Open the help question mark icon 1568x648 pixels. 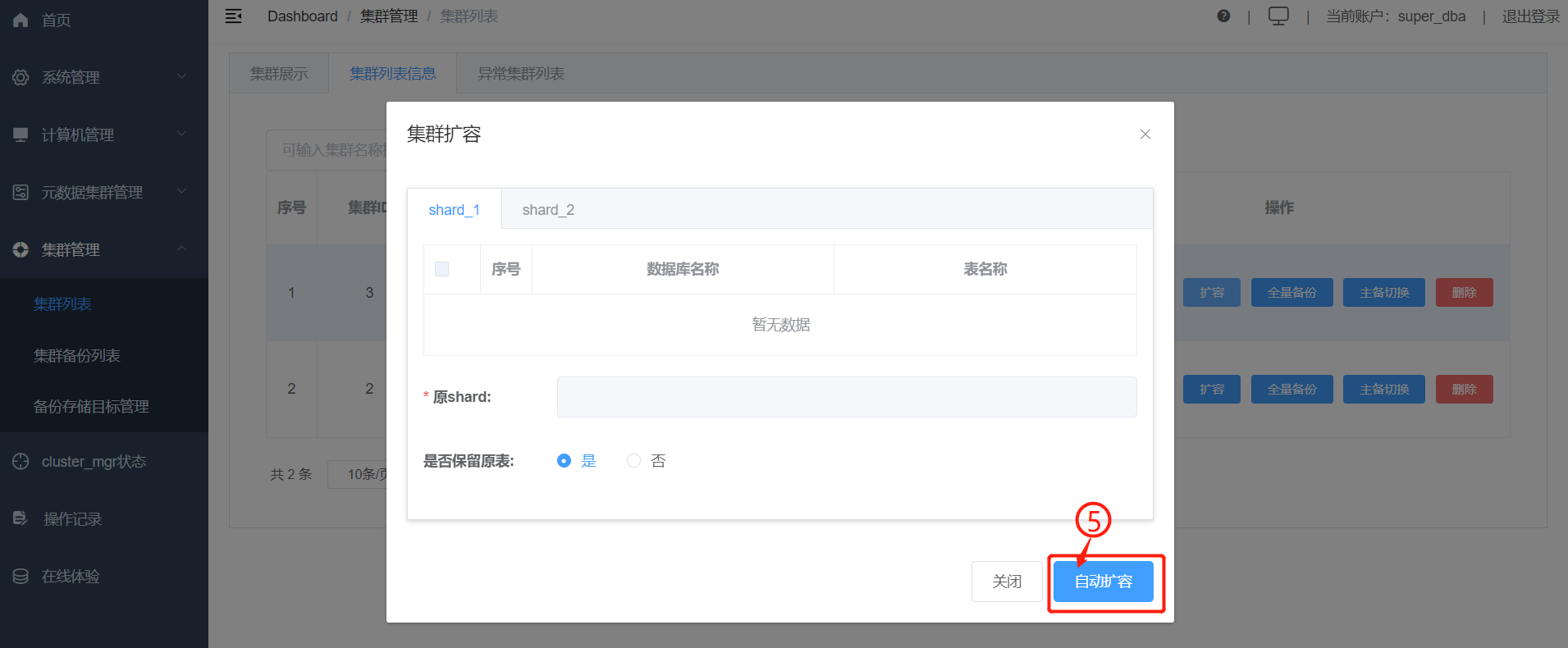point(1223,16)
